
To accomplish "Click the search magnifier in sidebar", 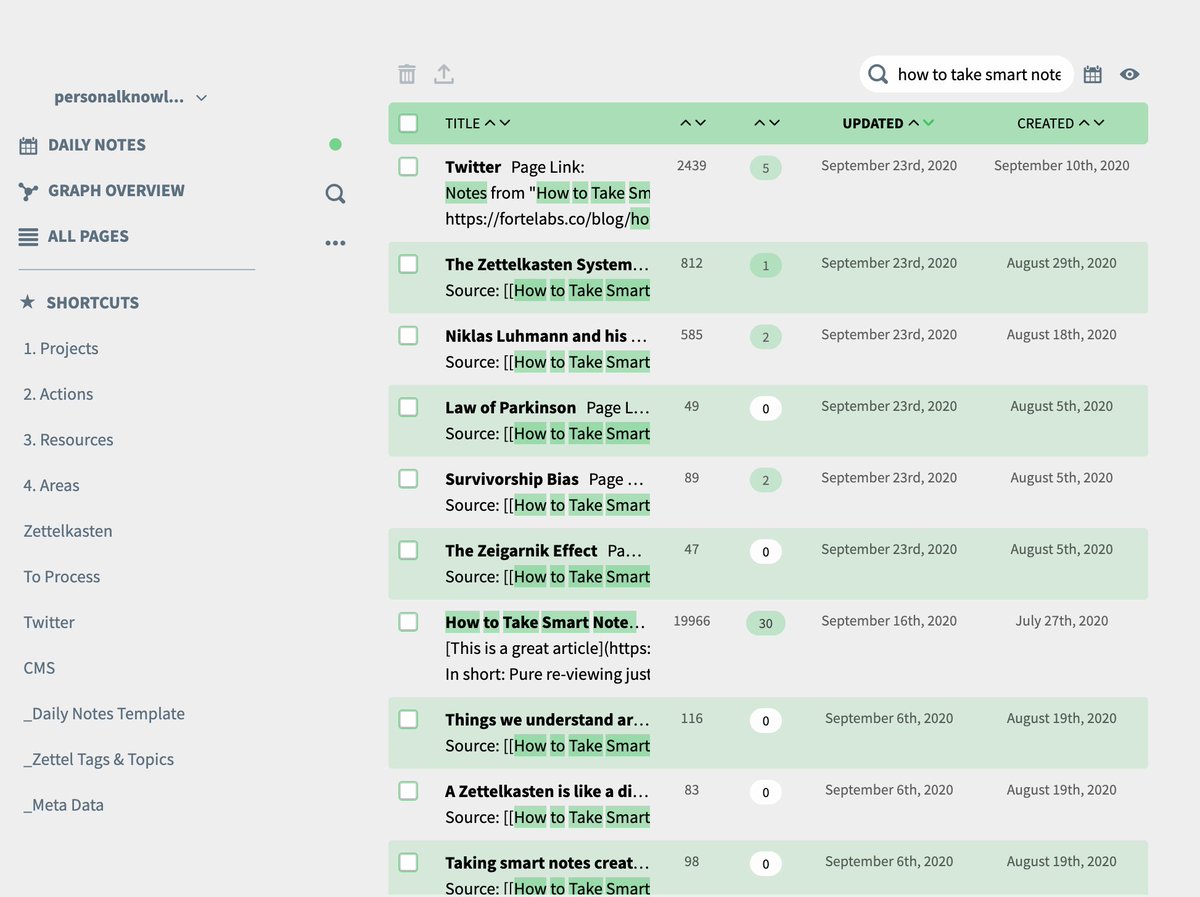I will (335, 194).
